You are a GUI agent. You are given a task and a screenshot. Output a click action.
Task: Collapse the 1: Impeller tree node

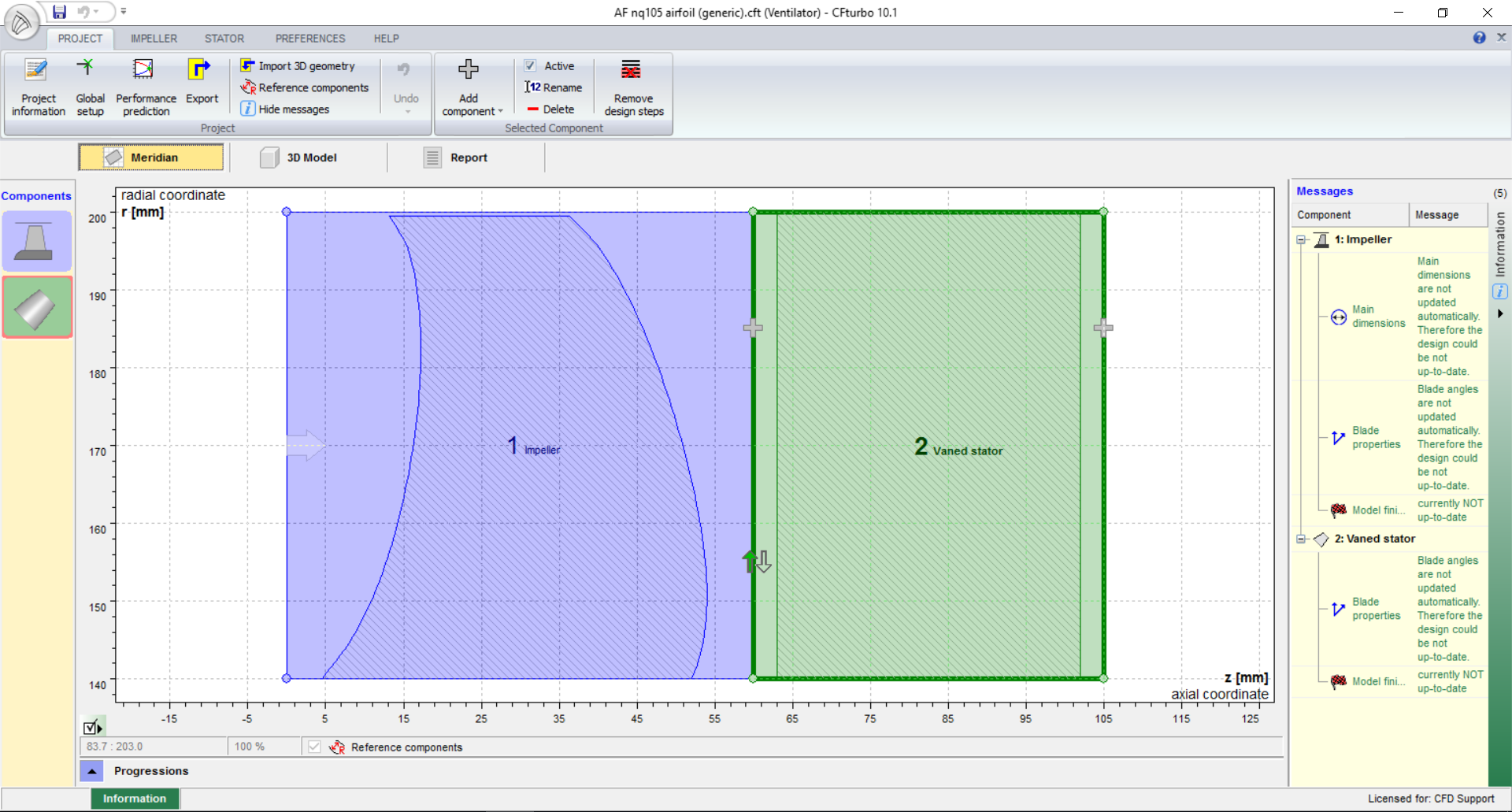1301,240
